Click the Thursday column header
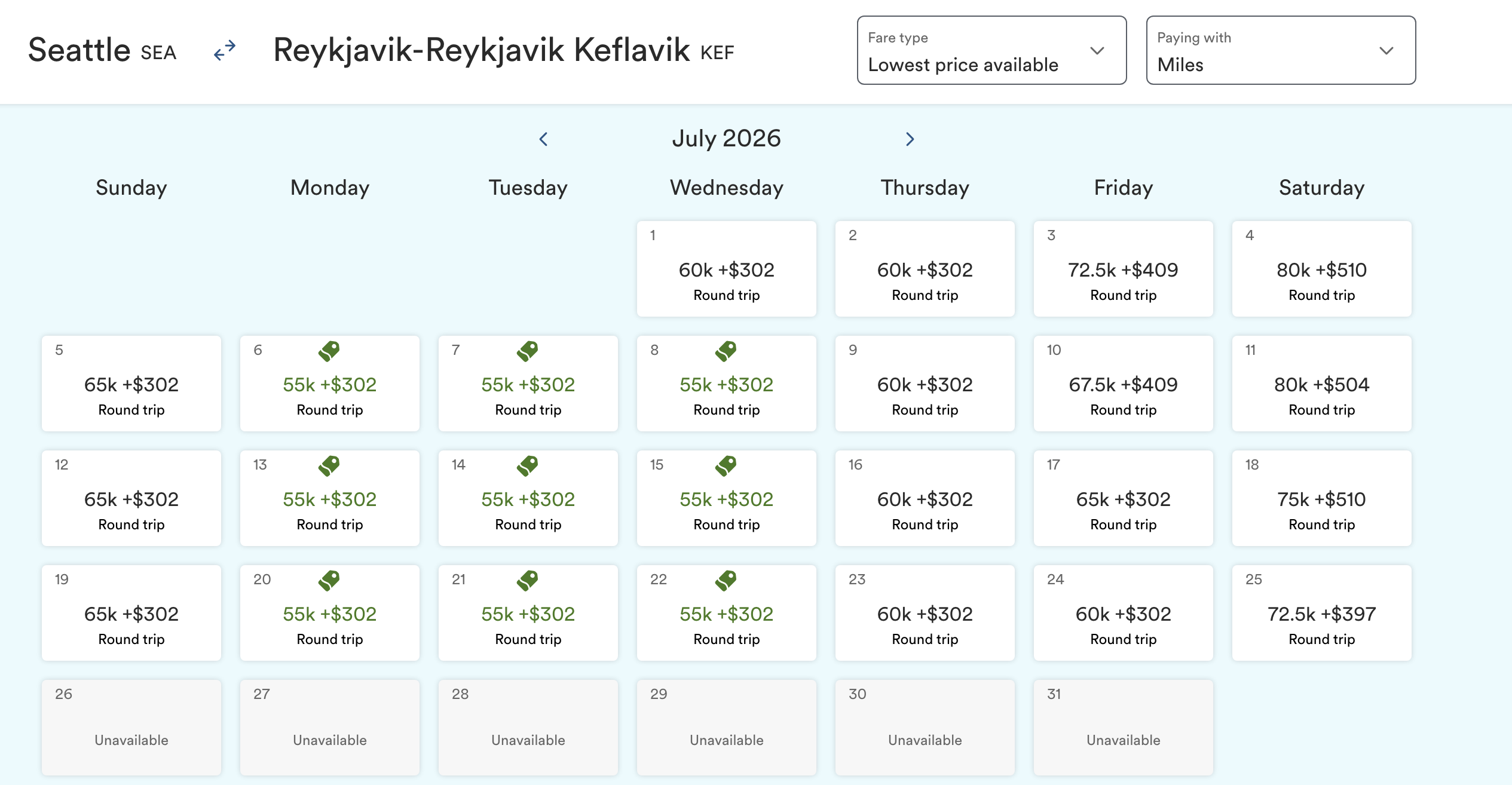Image resolution: width=1512 pixels, height=785 pixels. pos(925,188)
